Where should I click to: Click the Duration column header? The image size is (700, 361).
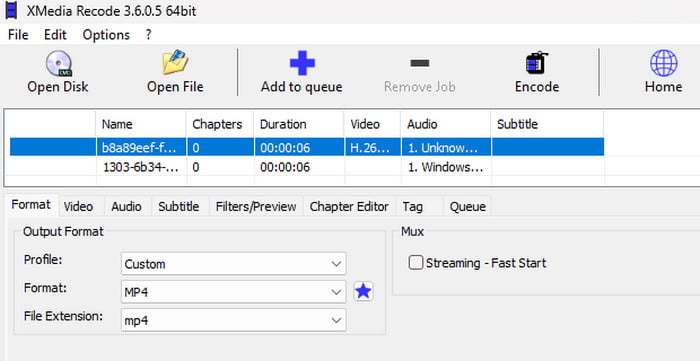pos(299,124)
